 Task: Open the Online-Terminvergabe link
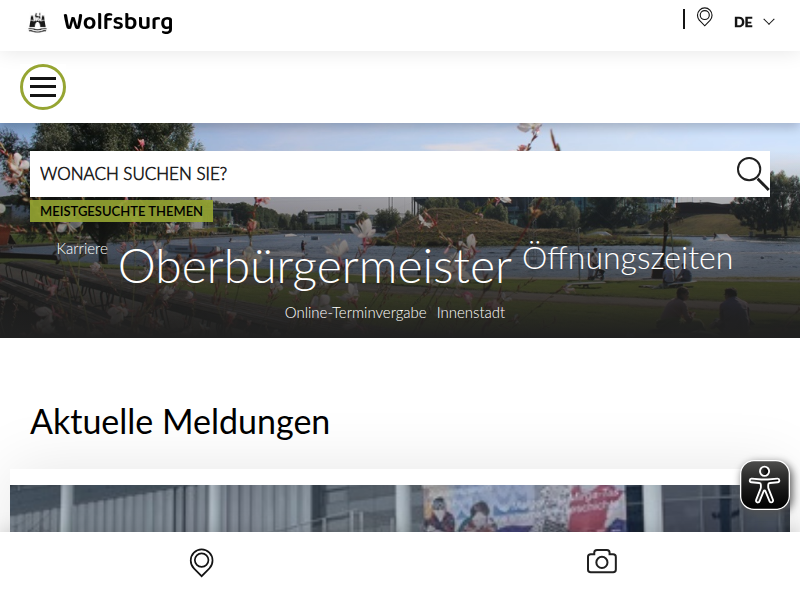[355, 313]
